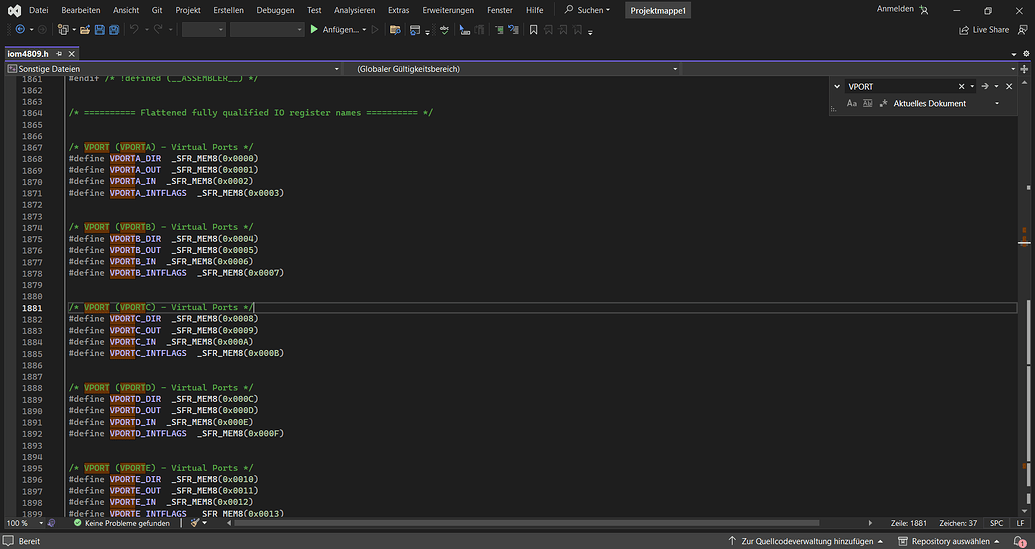This screenshot has height=549, width=1035.
Task: Click the navigate backward arrow icon
Action: coord(20,30)
